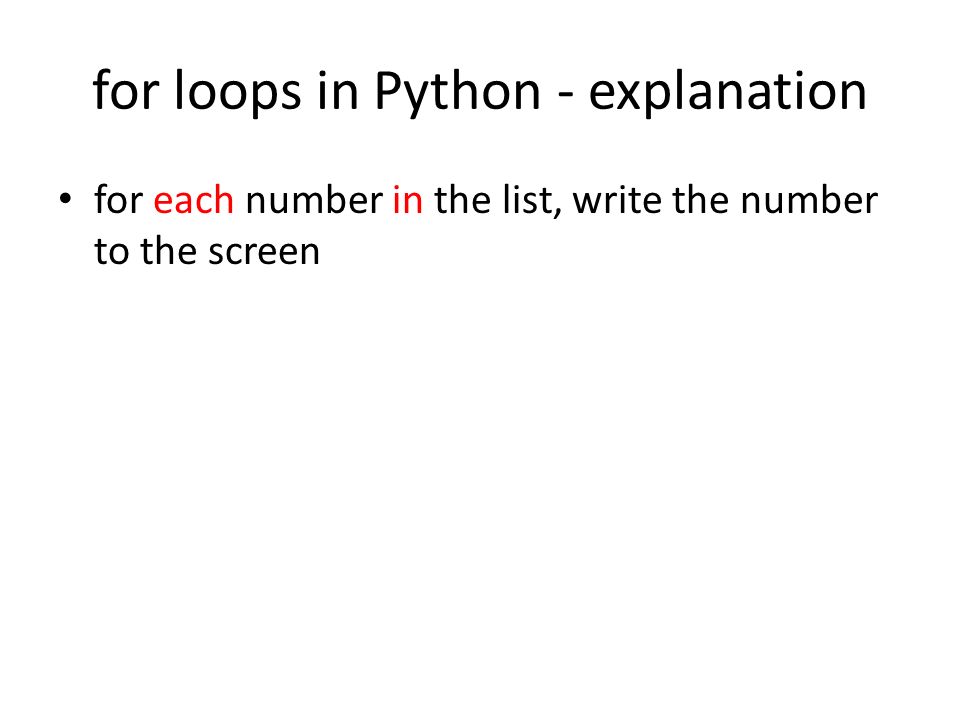
Task: Click the dash in the title
Action: 566,97
